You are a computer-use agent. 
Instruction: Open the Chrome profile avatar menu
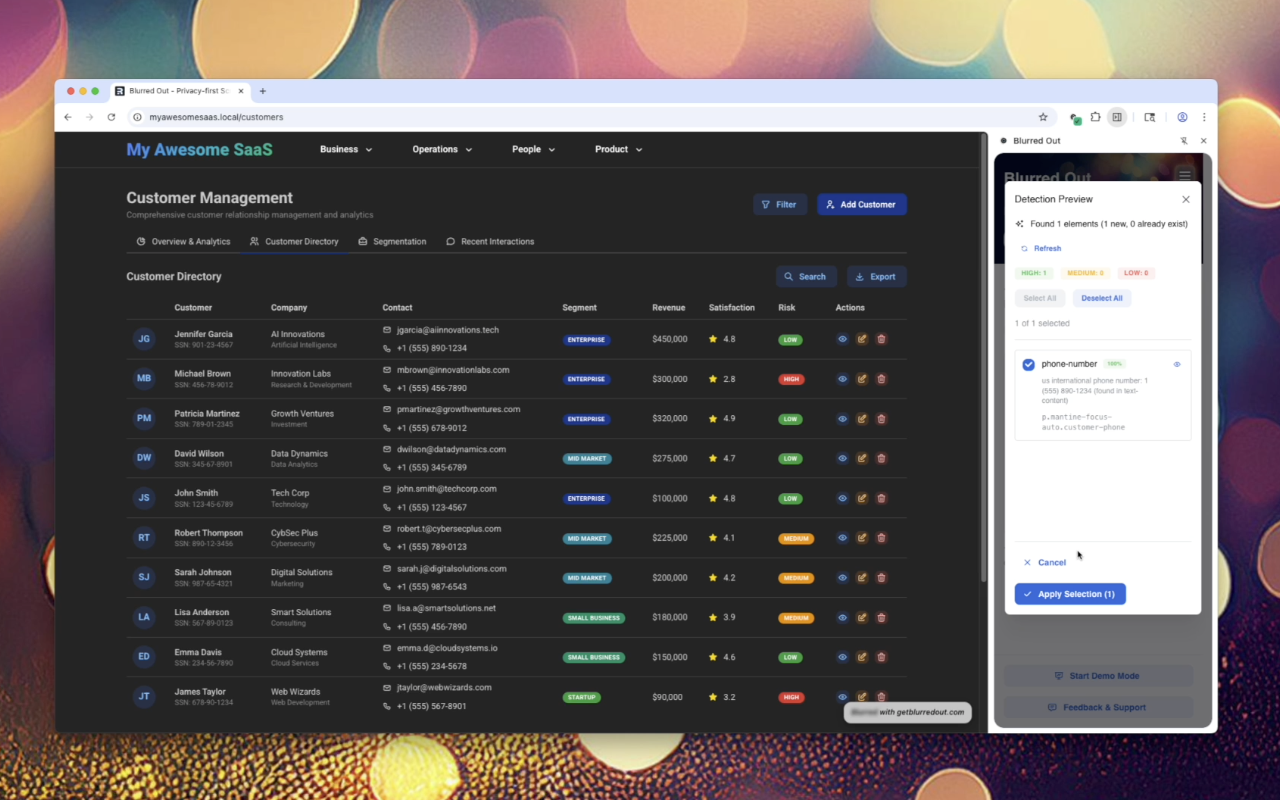click(1182, 117)
